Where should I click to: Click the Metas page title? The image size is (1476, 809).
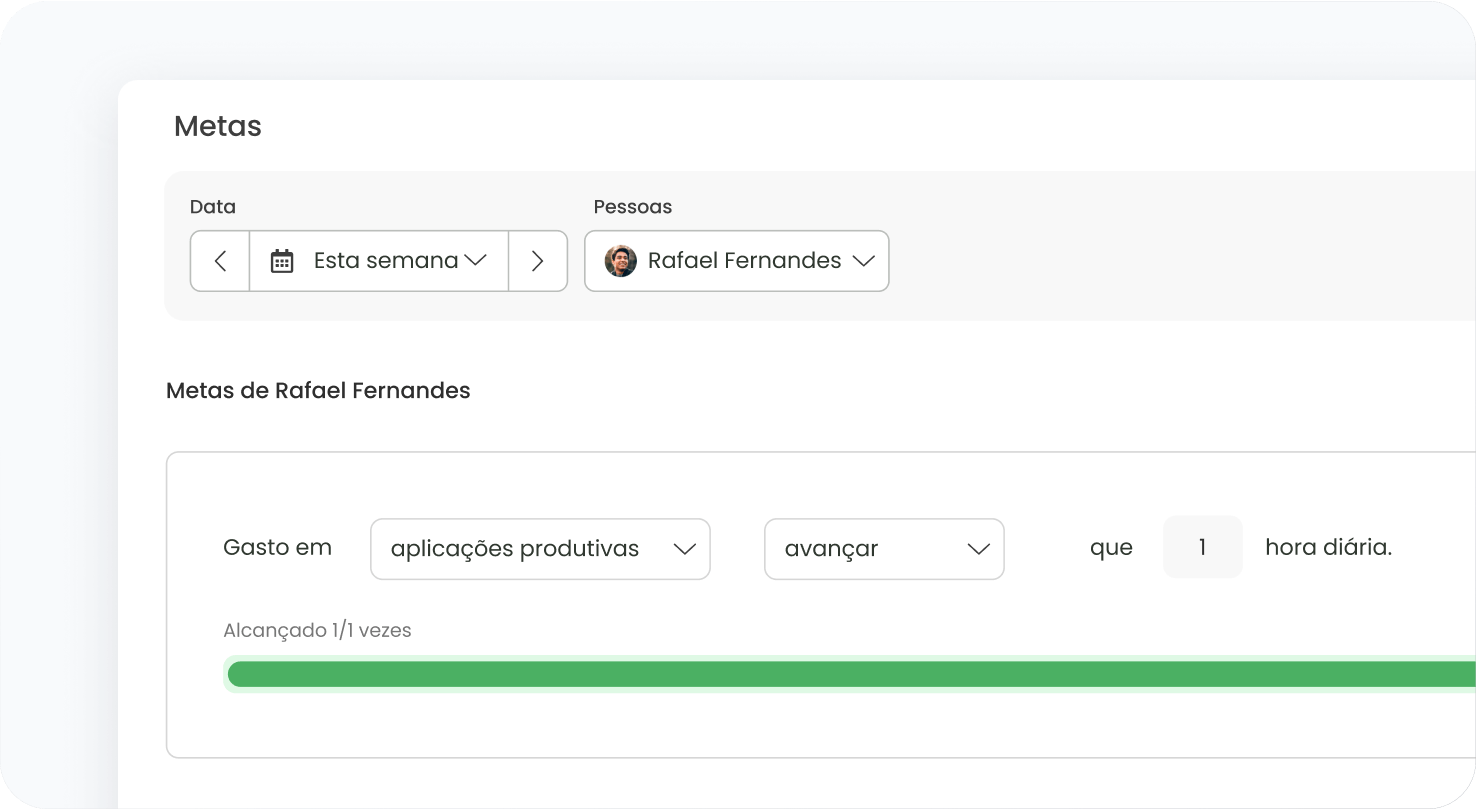coord(218,126)
